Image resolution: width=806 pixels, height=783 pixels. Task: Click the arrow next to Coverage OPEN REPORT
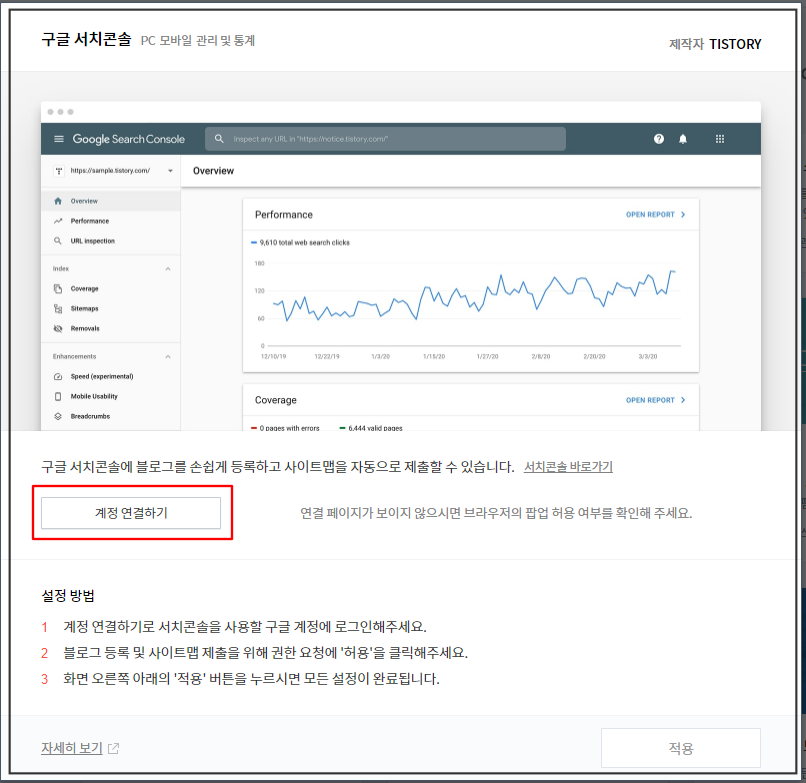tap(683, 400)
